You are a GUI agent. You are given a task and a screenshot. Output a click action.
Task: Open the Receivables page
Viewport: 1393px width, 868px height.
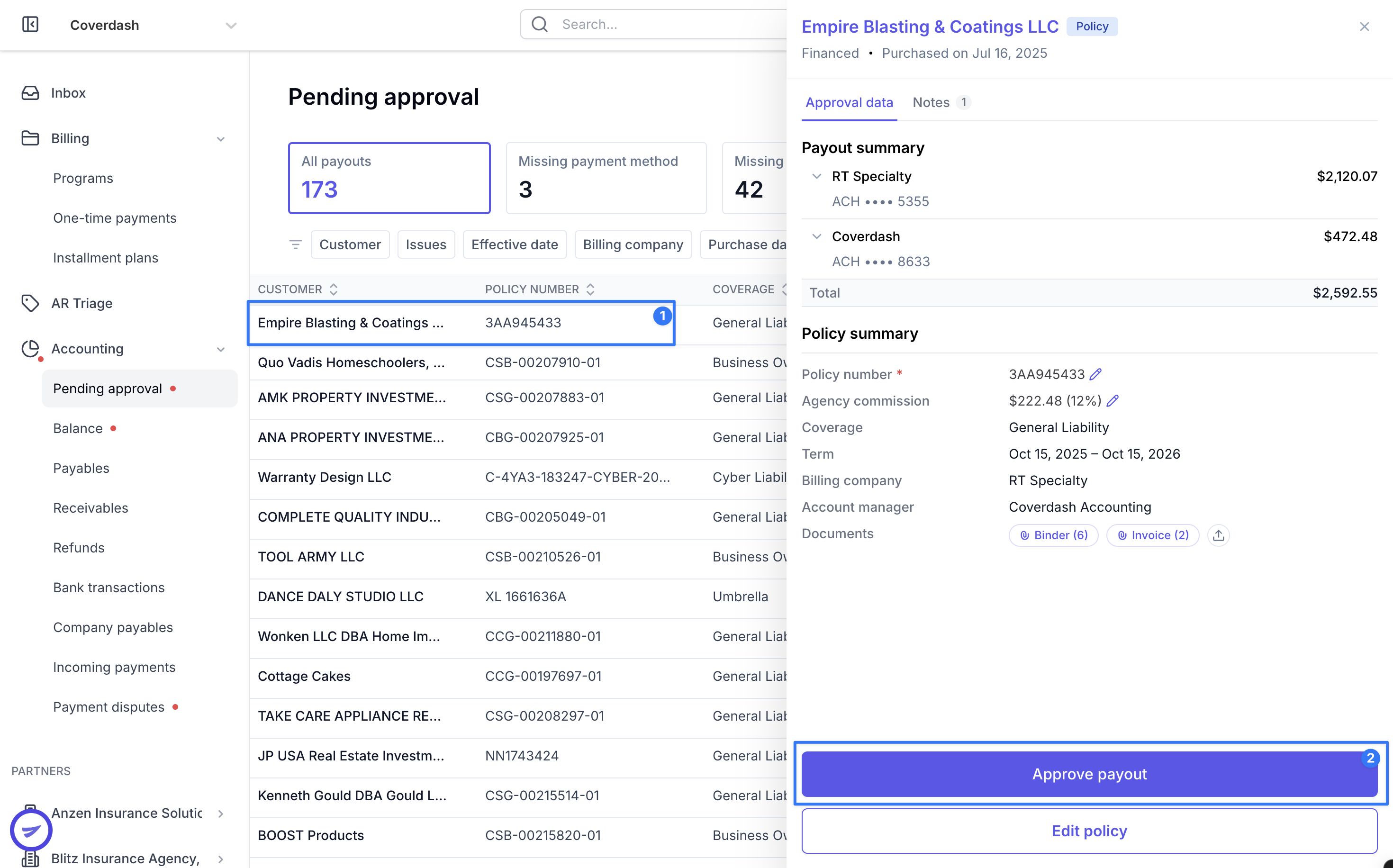[90, 508]
